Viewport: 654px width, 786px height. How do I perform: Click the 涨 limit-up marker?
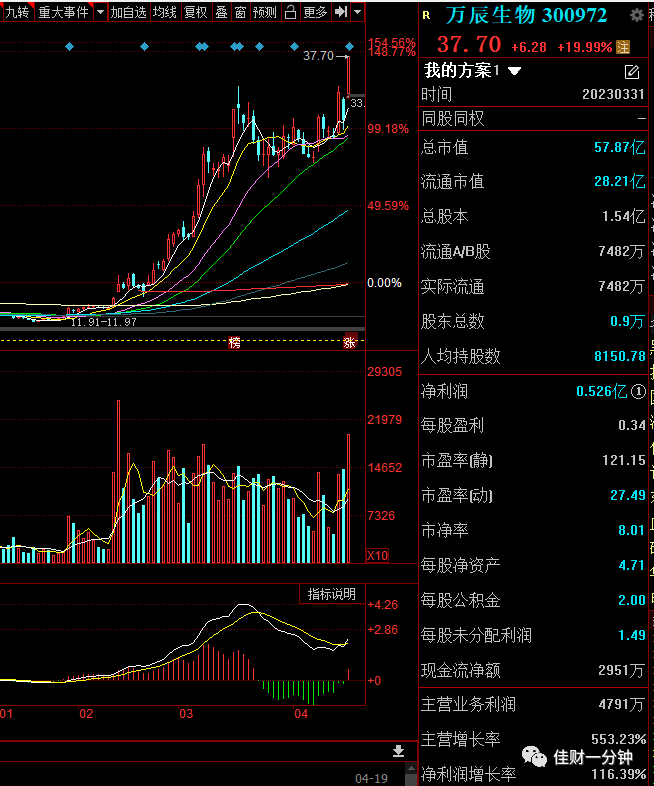[350, 342]
